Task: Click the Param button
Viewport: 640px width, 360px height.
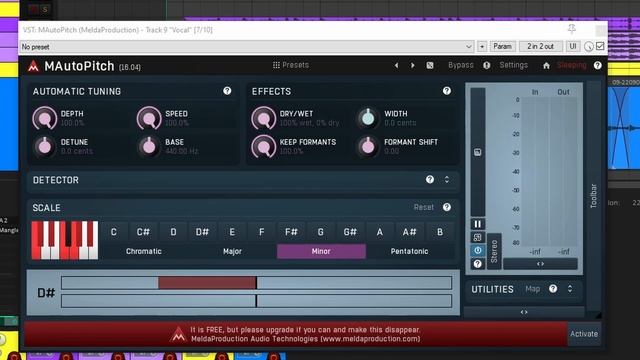Action: coord(502,46)
